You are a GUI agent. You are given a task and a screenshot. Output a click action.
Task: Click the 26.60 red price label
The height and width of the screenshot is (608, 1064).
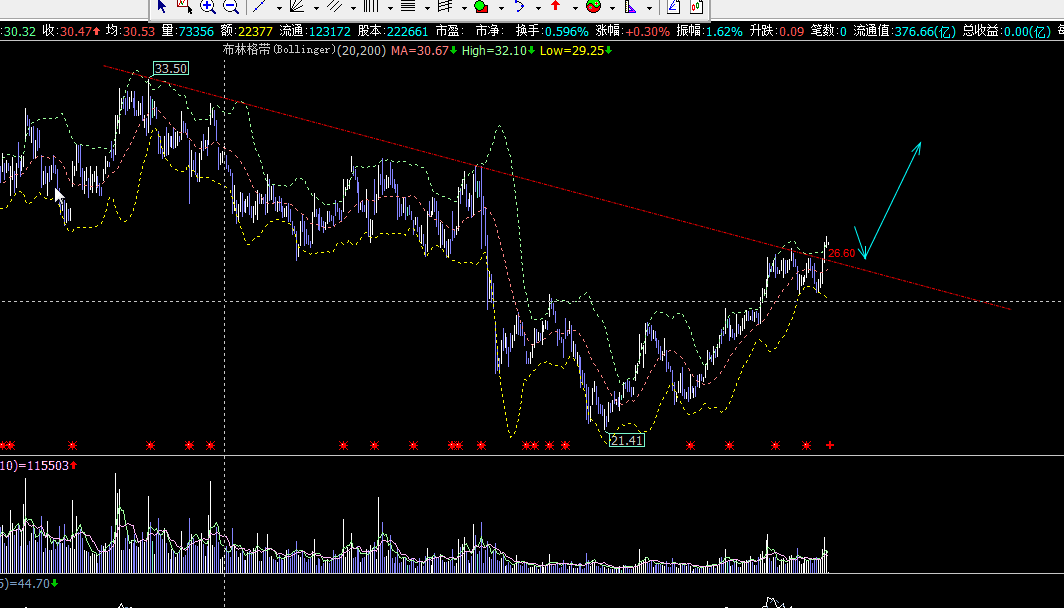coord(842,254)
